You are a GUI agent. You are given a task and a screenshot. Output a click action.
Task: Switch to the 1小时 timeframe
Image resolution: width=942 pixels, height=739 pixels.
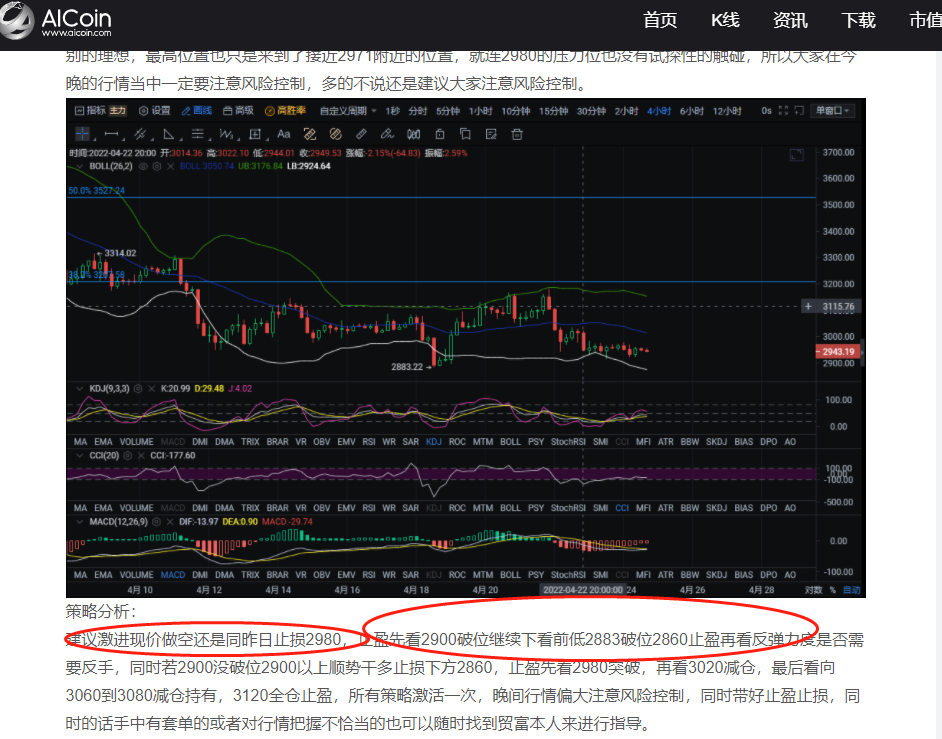480,110
